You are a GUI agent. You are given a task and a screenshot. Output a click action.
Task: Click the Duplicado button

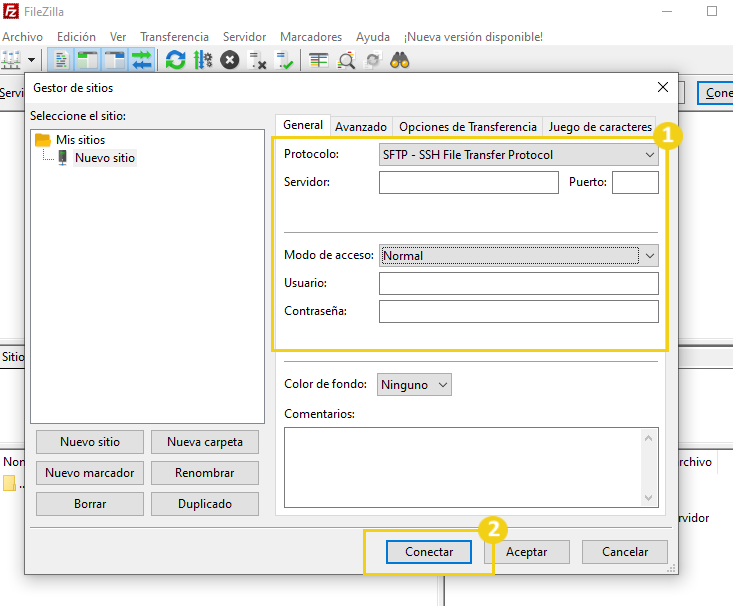(x=205, y=504)
